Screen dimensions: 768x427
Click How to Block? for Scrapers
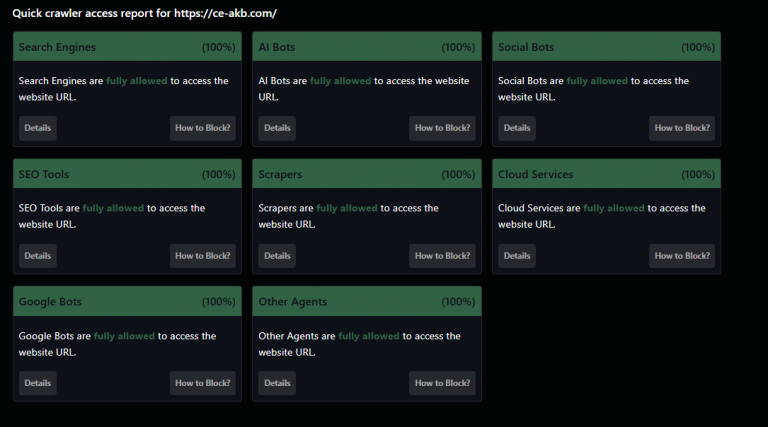[442, 256]
